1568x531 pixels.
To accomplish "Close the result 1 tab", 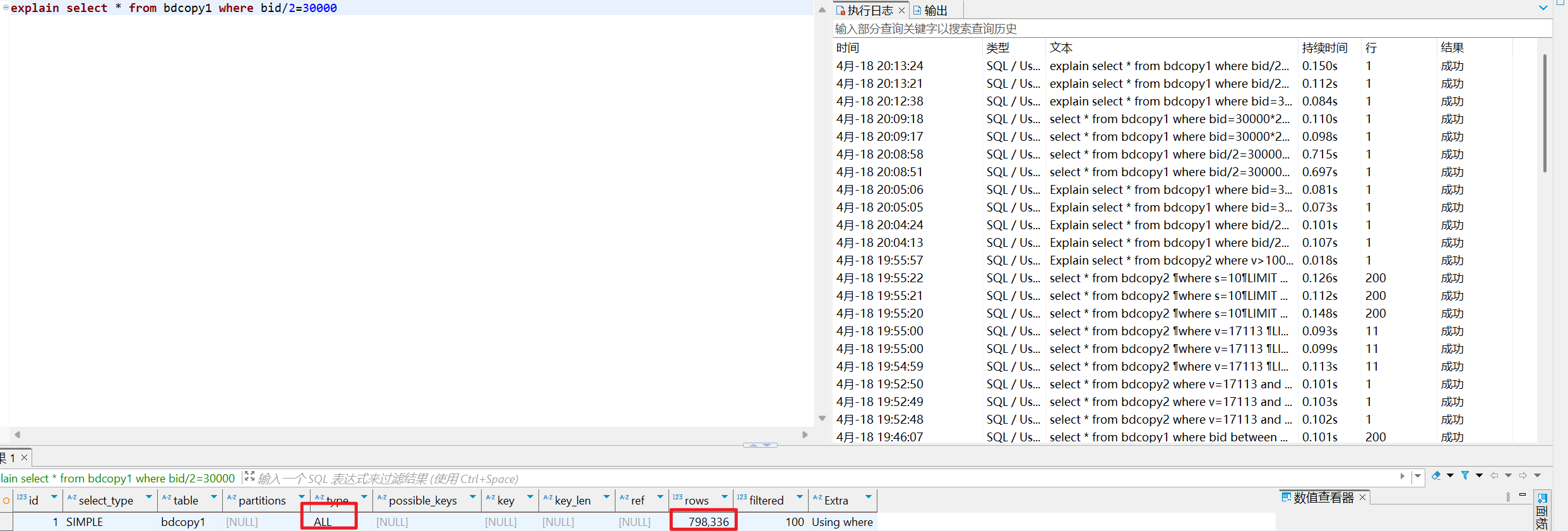I will tap(24, 458).
